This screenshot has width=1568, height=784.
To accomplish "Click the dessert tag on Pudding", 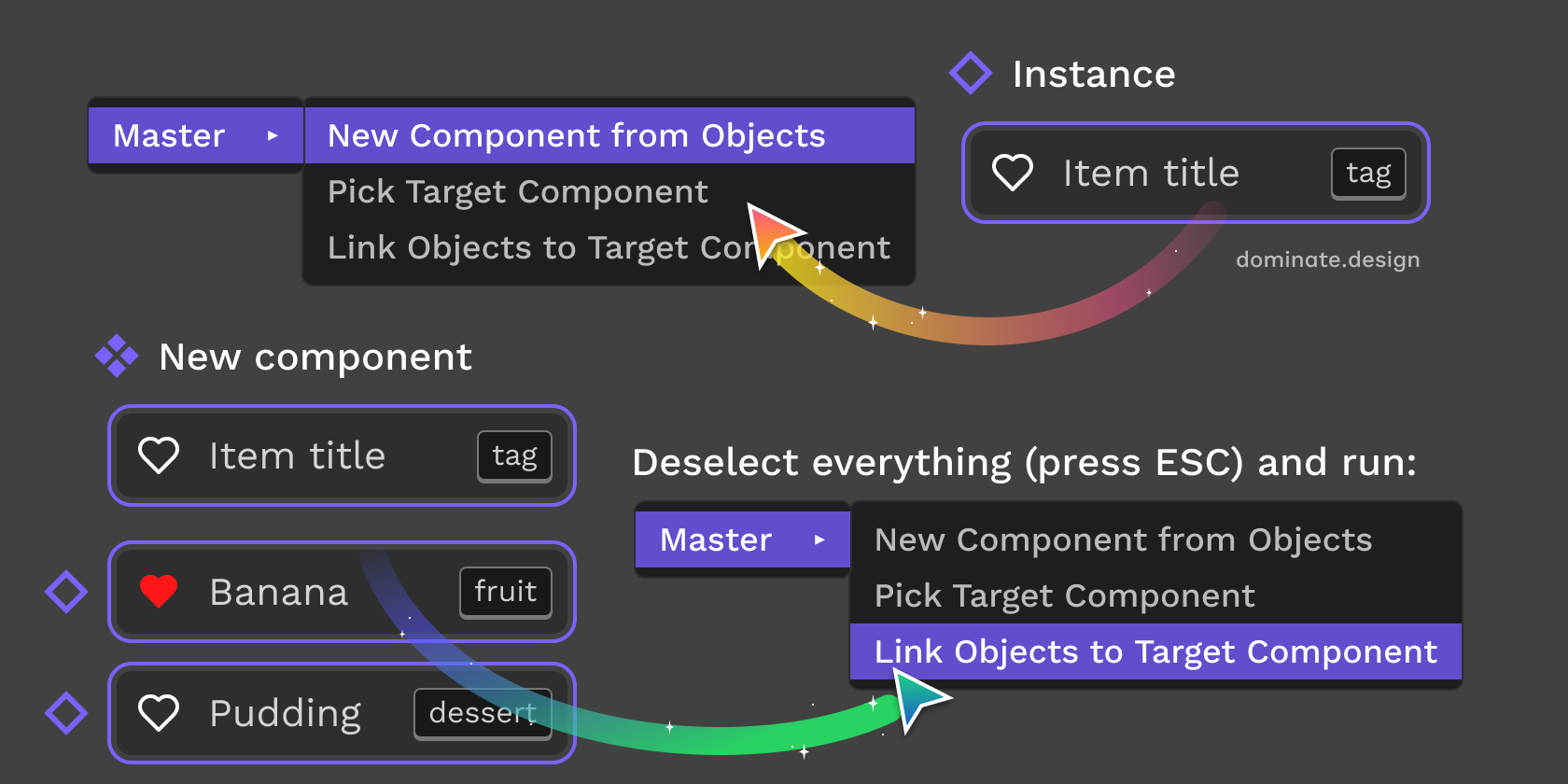I will point(483,713).
